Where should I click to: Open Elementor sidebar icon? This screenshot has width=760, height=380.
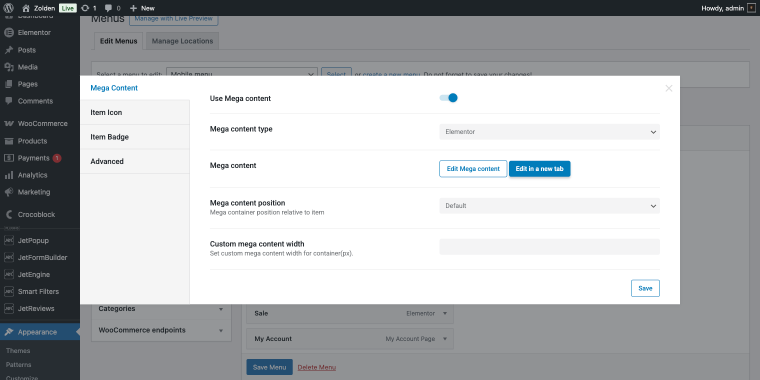tap(9, 32)
